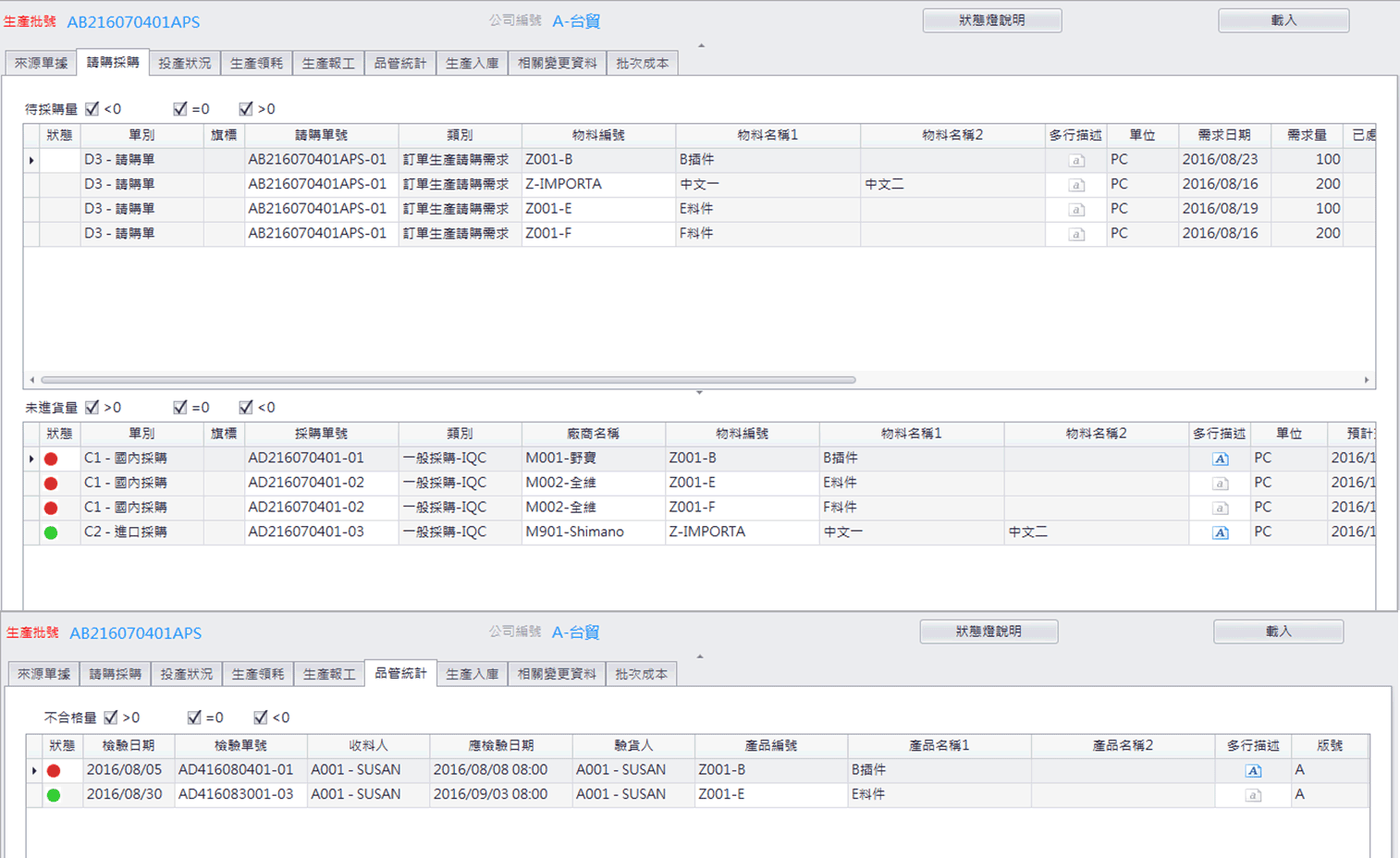
Task: Click batch number AB216070401APS in upper panel
Action: 133,22
